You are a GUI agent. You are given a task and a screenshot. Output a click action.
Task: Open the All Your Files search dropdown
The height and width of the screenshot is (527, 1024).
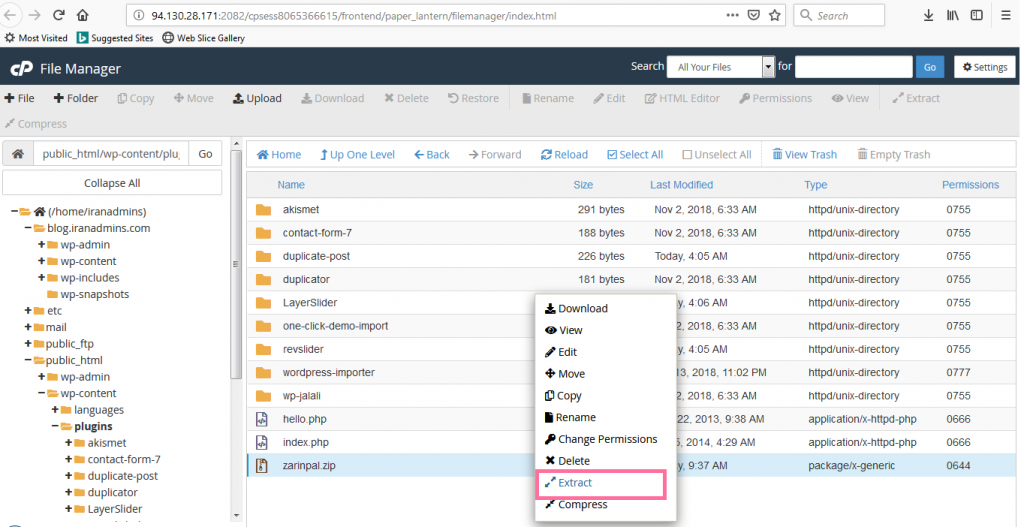pyautogui.click(x=721, y=67)
